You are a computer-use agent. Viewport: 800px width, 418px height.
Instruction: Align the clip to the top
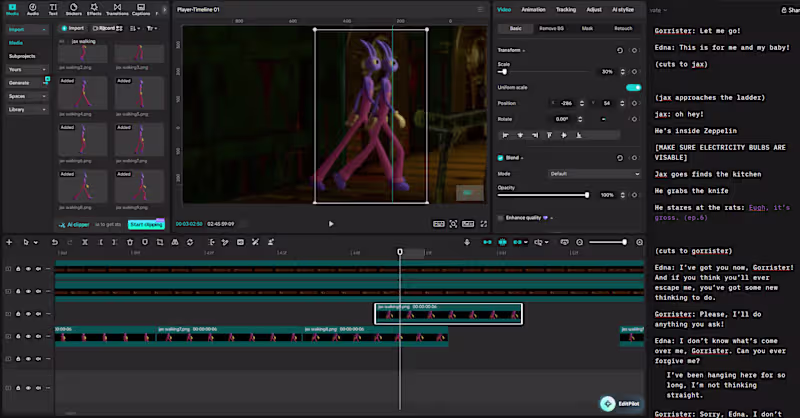tap(549, 135)
